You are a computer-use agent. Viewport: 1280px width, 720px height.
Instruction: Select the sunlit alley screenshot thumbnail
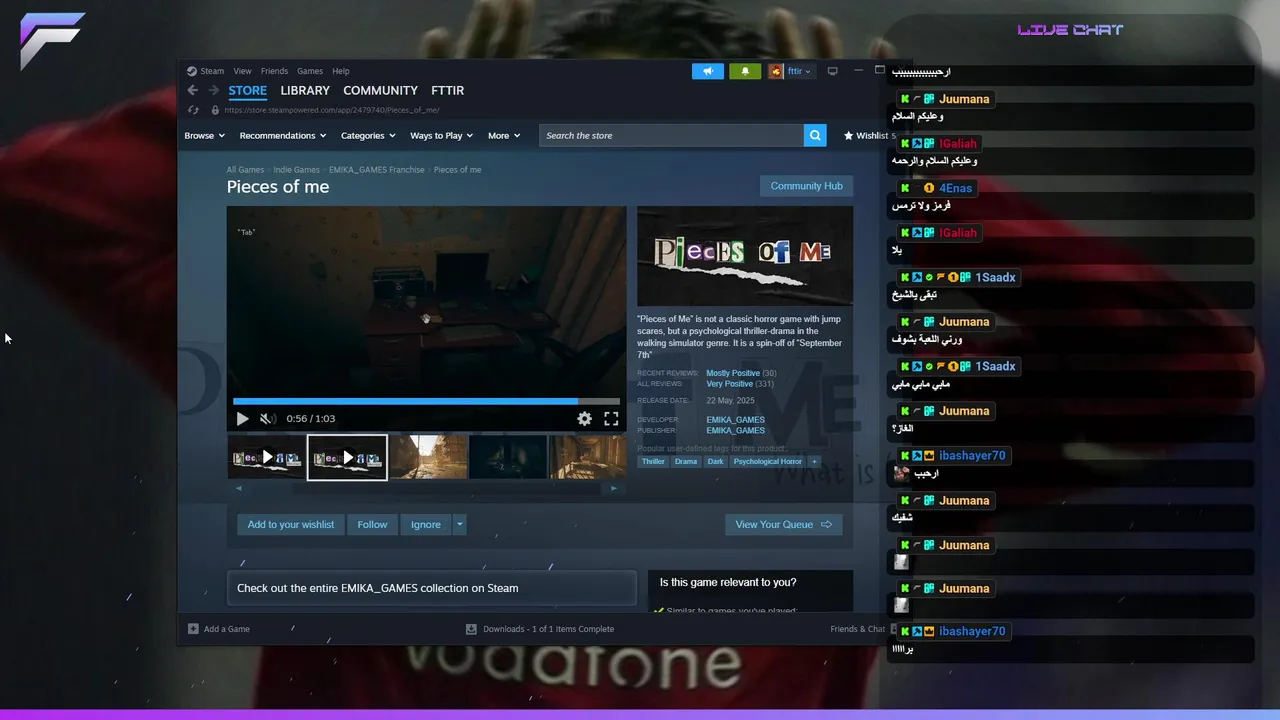(x=428, y=457)
